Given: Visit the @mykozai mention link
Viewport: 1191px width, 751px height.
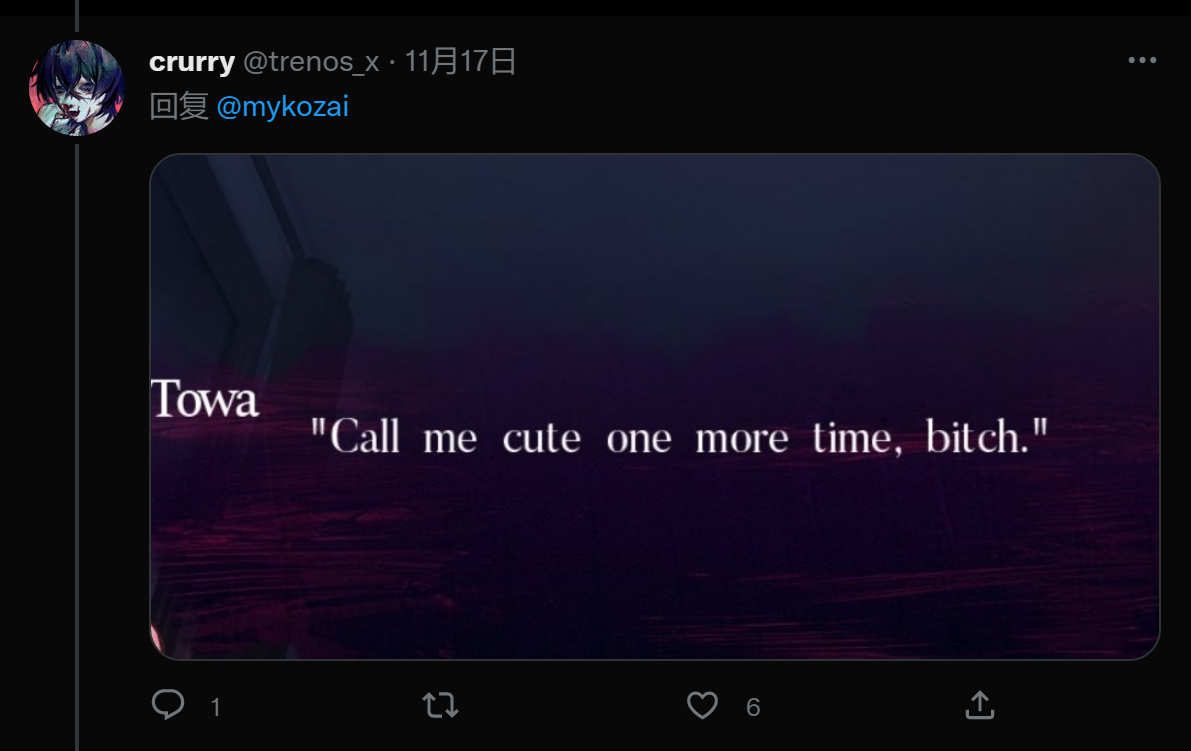Looking at the screenshot, I should (283, 106).
